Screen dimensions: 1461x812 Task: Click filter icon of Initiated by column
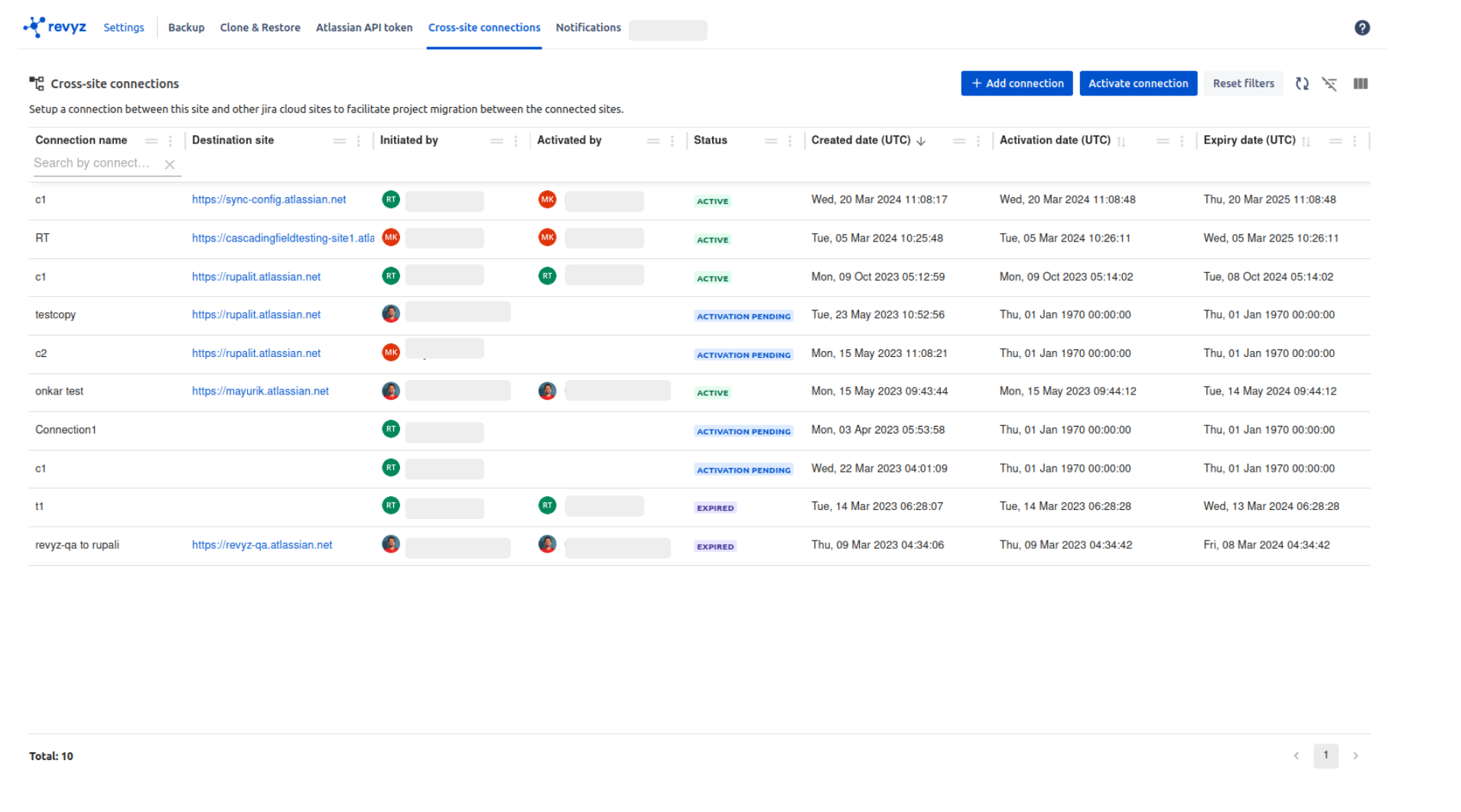point(497,141)
